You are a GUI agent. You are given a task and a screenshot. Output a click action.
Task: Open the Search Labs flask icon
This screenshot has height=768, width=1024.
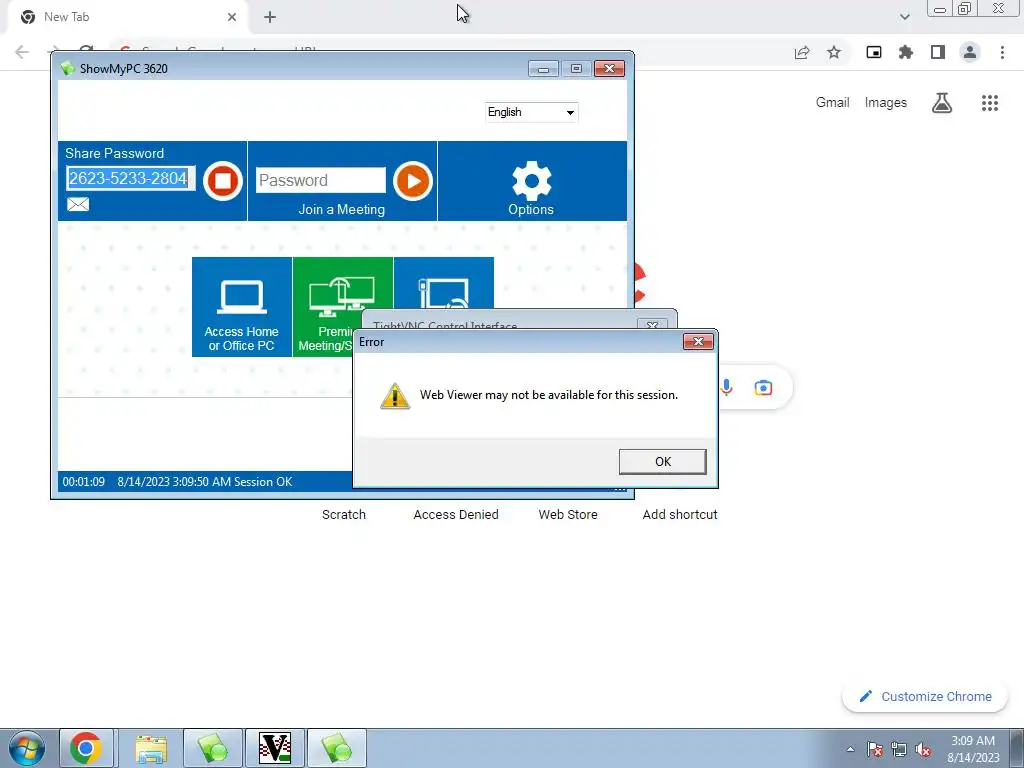tap(942, 103)
